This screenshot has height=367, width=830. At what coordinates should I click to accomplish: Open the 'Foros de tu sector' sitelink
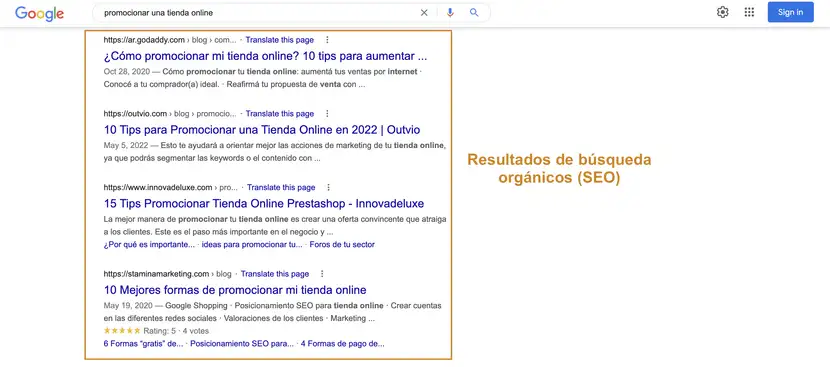342,245
